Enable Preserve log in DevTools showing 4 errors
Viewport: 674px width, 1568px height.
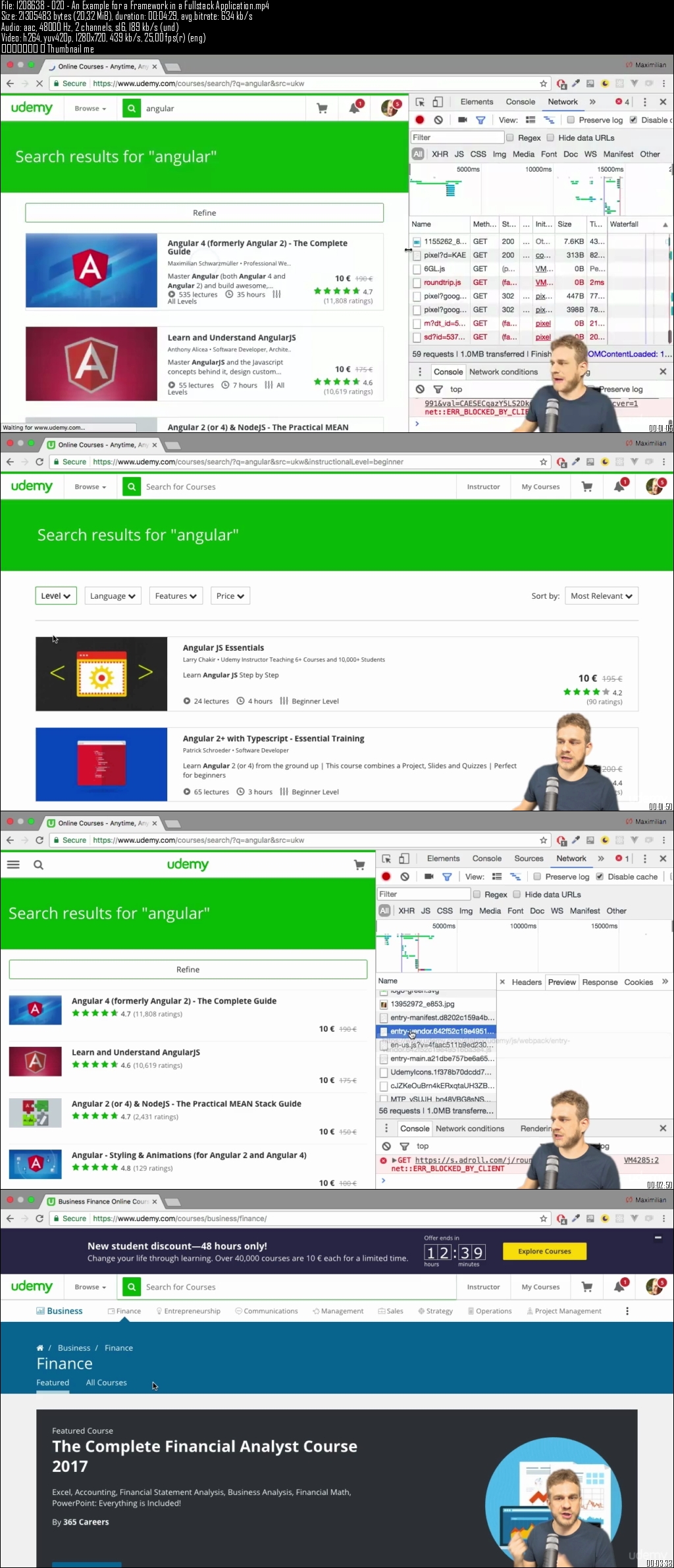[571, 120]
